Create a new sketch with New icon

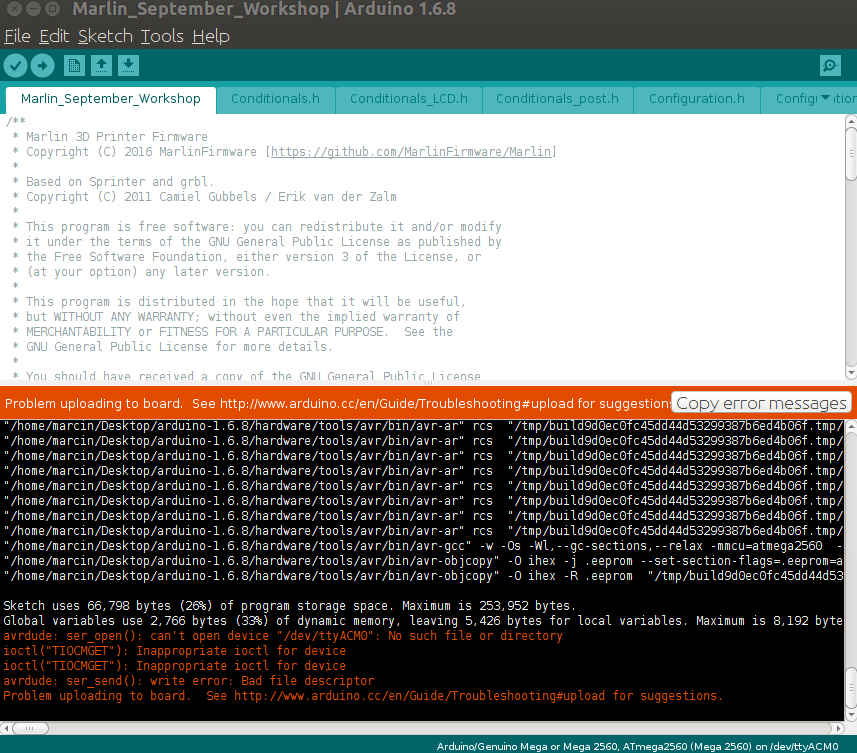pyautogui.click(x=74, y=66)
